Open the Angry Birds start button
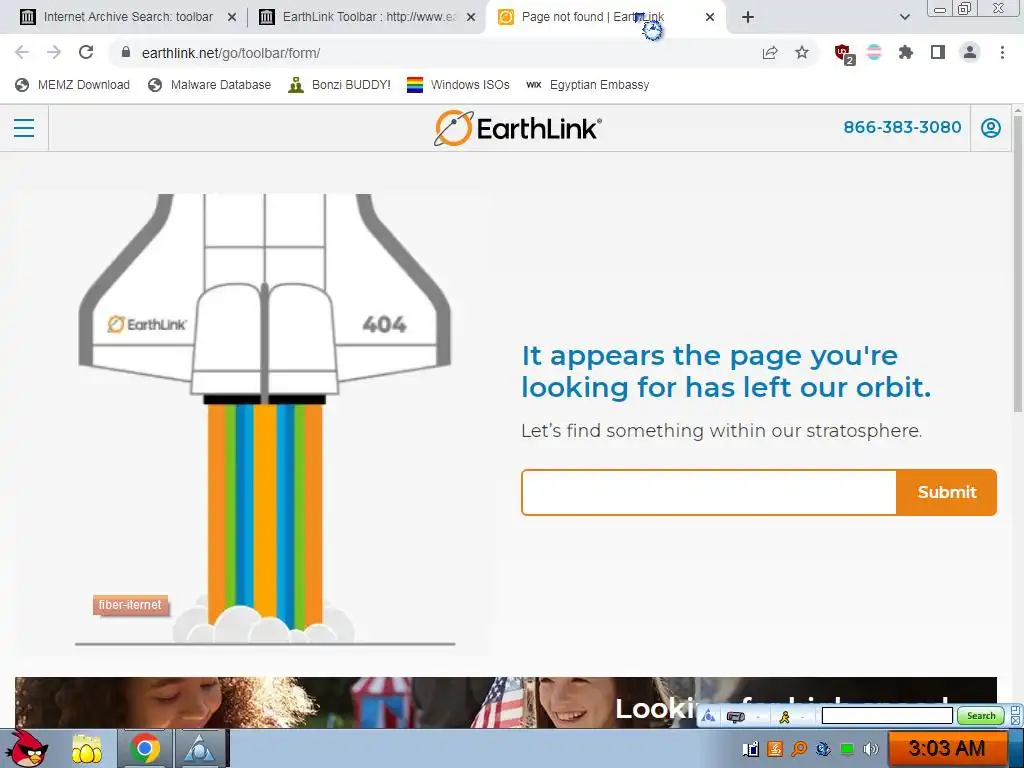The height and width of the screenshot is (768, 1024). coord(26,748)
